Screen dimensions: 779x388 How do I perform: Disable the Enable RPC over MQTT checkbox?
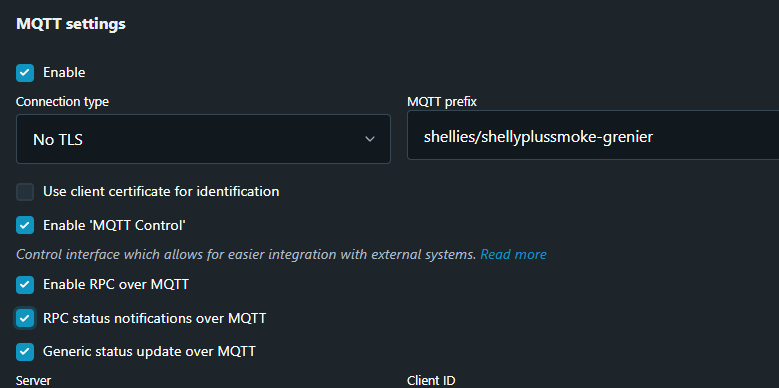coord(25,285)
